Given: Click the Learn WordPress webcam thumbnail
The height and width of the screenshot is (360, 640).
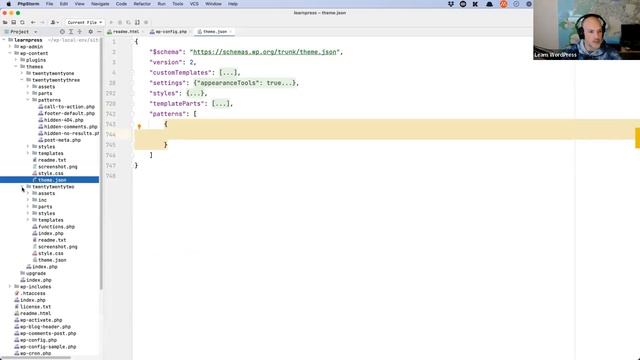Looking at the screenshot, I should point(587,30).
